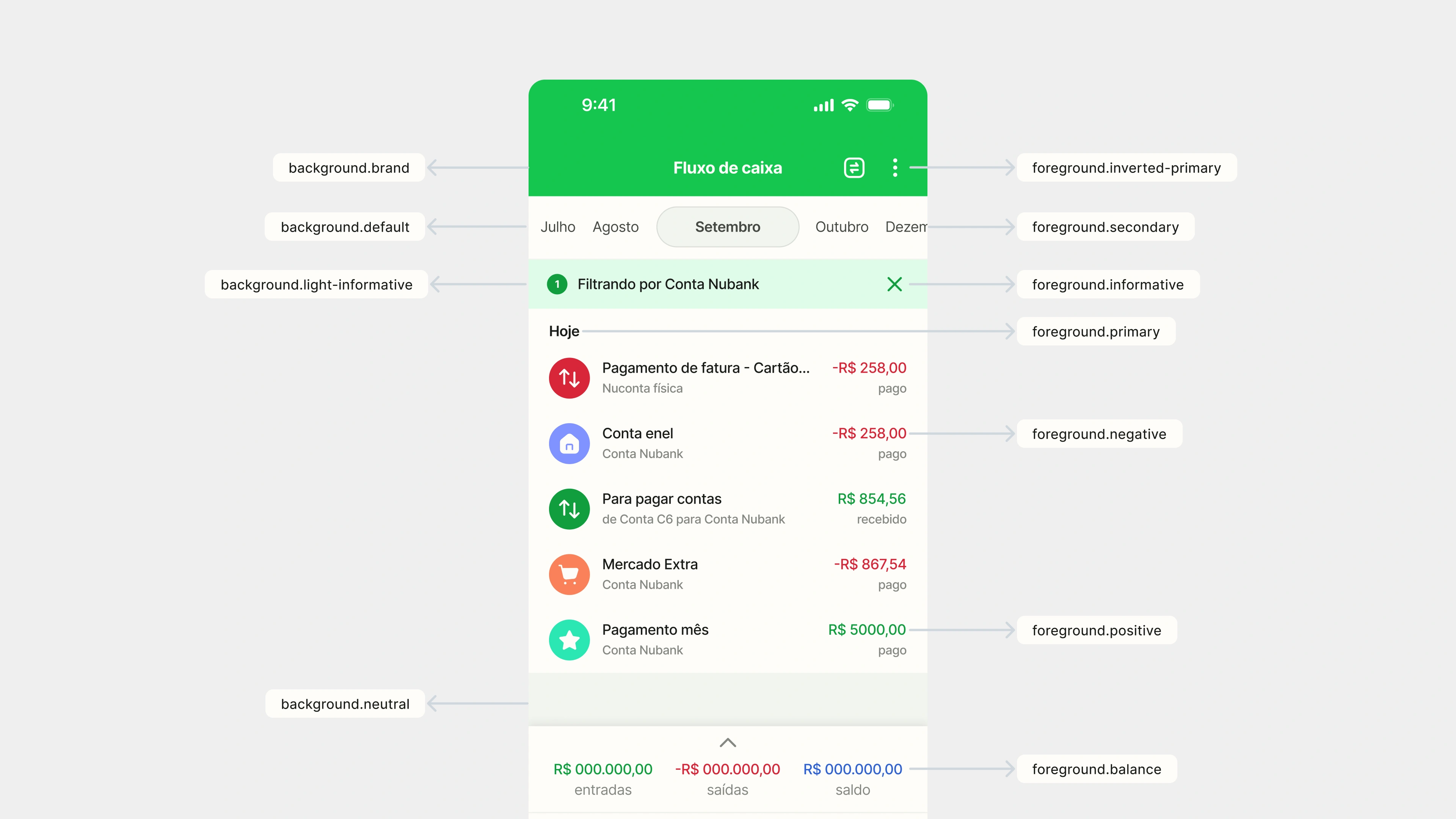Tap the green transfer icon for Para pagar contas
Viewport: 1456px width, 819px height.
click(x=569, y=509)
